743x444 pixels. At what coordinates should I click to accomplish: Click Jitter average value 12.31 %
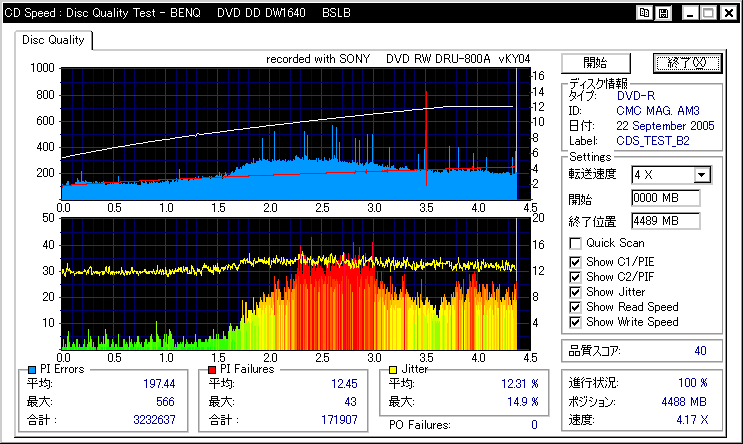point(520,384)
